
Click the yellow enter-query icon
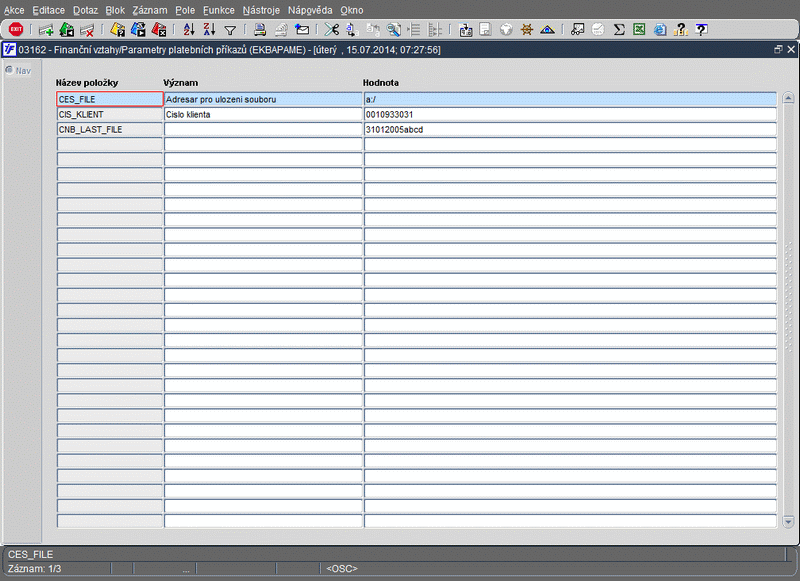pyautogui.click(x=118, y=30)
